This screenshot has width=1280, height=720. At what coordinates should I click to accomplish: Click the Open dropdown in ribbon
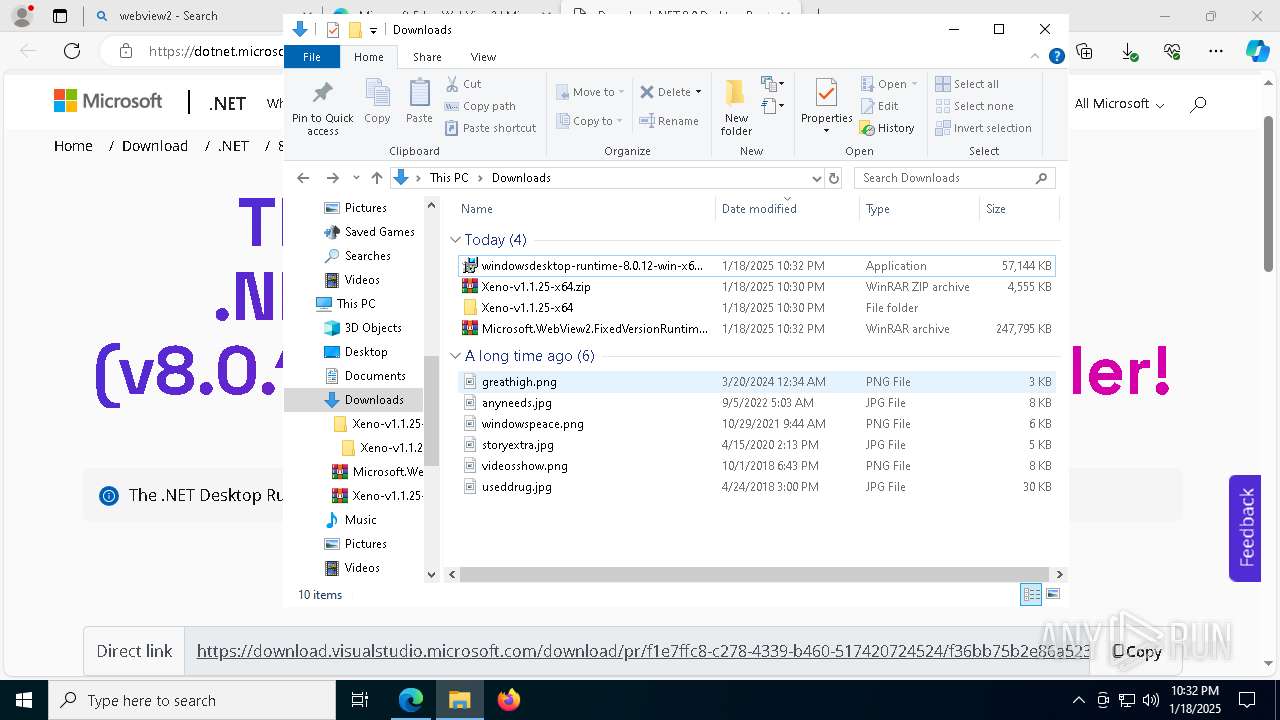click(x=888, y=84)
